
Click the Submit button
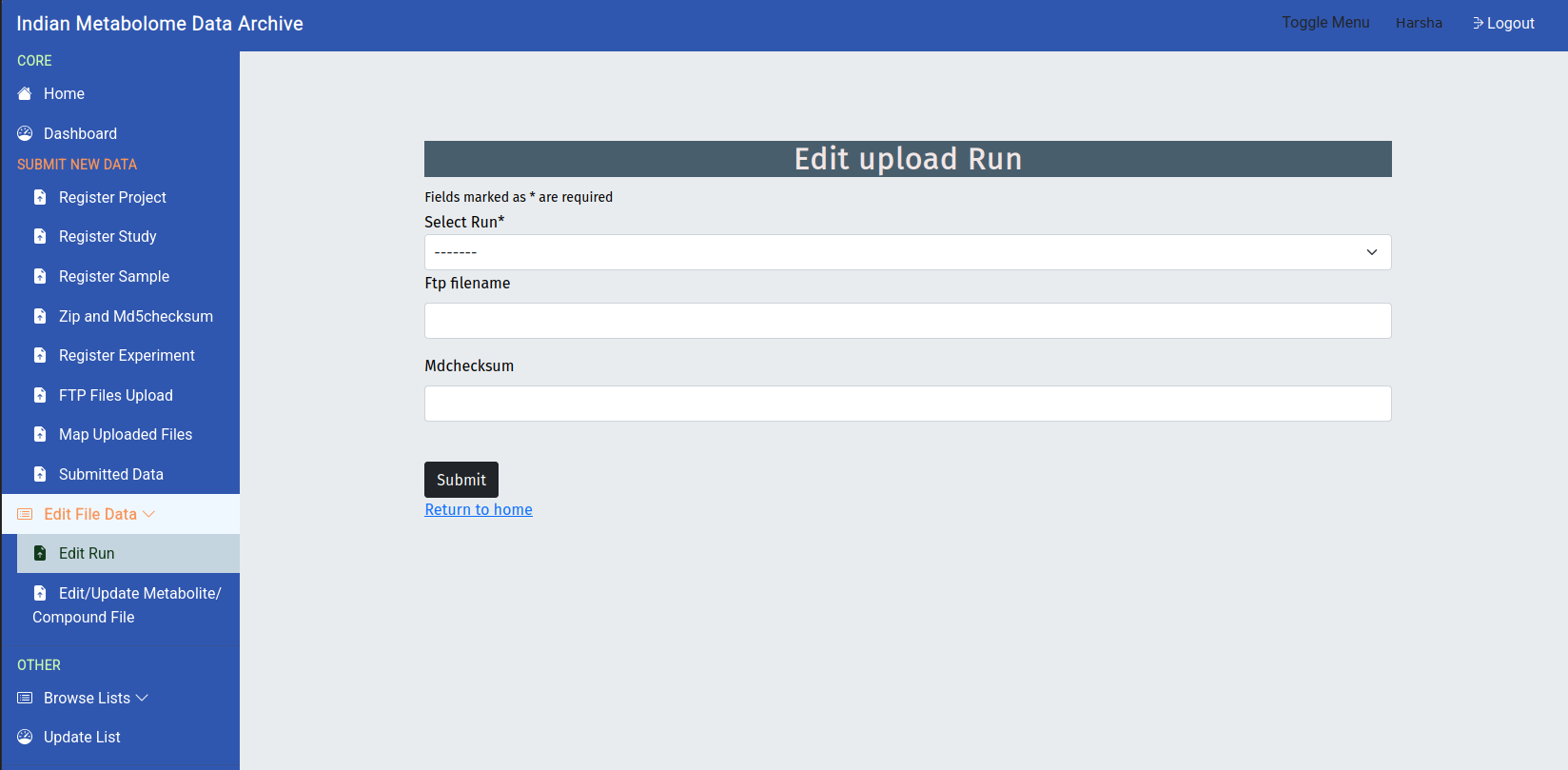coord(461,480)
